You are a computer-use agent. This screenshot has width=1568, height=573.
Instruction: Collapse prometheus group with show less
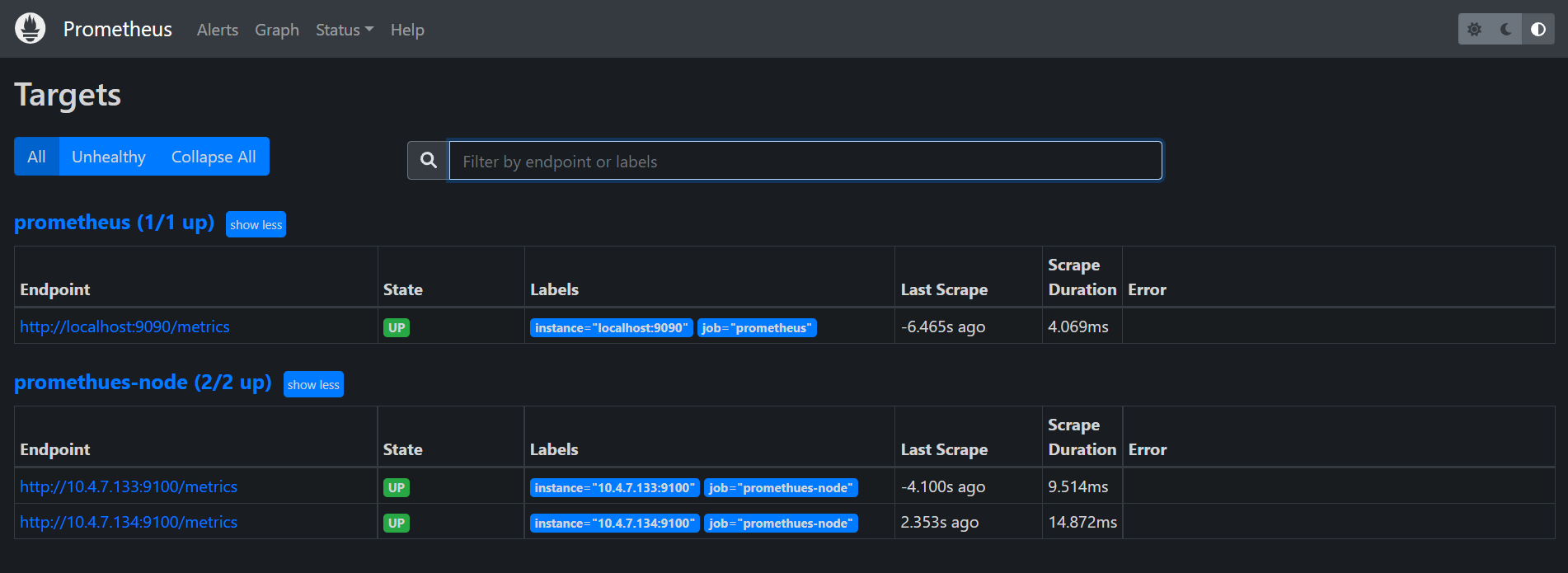pyautogui.click(x=256, y=224)
